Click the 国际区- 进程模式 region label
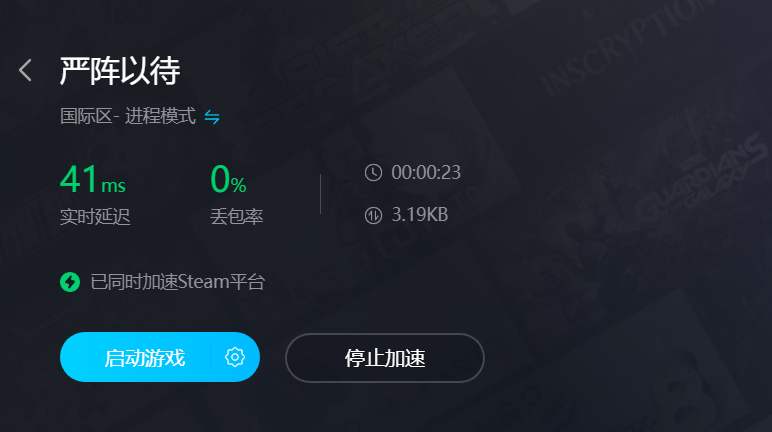This screenshot has width=772, height=432. (128, 117)
